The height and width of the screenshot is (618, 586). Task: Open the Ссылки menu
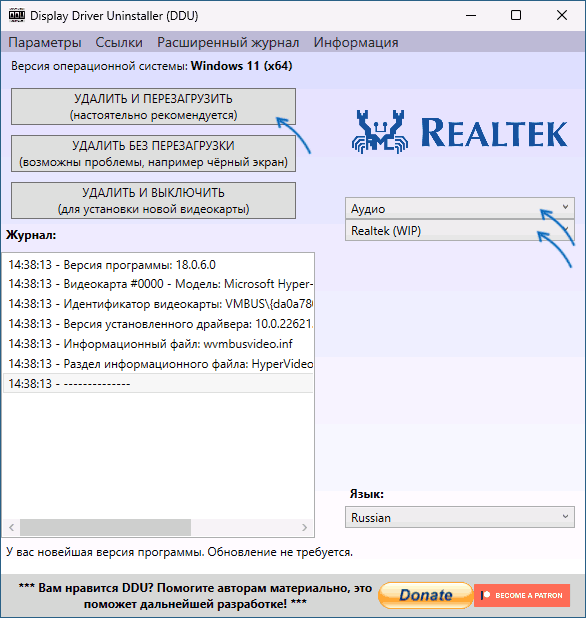(x=119, y=42)
